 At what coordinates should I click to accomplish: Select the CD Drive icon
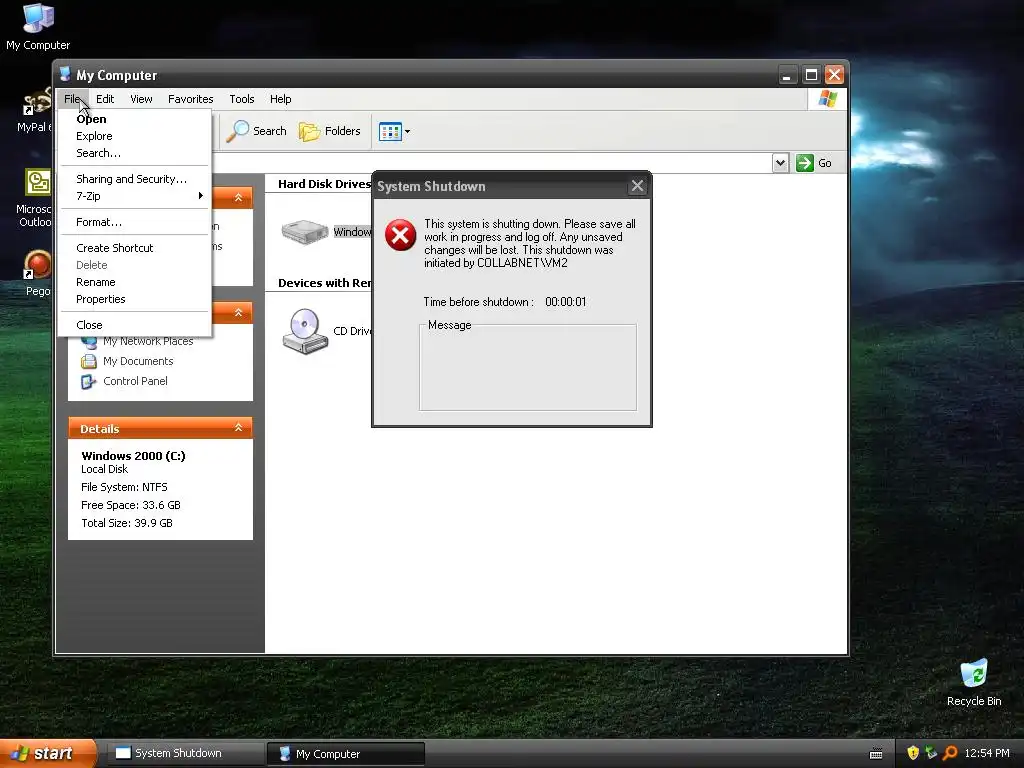click(x=305, y=331)
